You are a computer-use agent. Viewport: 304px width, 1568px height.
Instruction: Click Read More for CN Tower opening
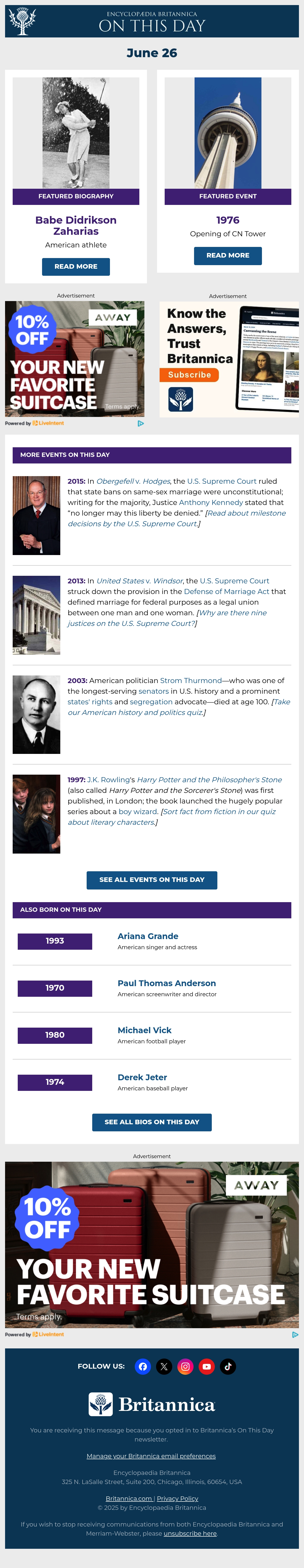[x=228, y=256]
